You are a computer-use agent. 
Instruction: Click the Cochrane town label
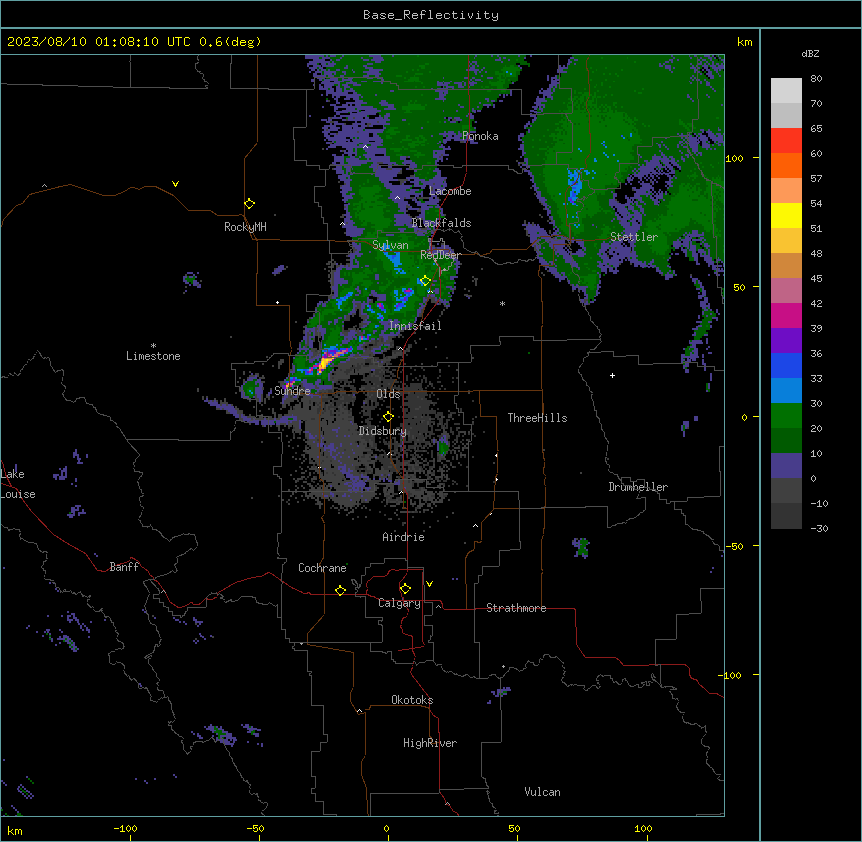(322, 568)
